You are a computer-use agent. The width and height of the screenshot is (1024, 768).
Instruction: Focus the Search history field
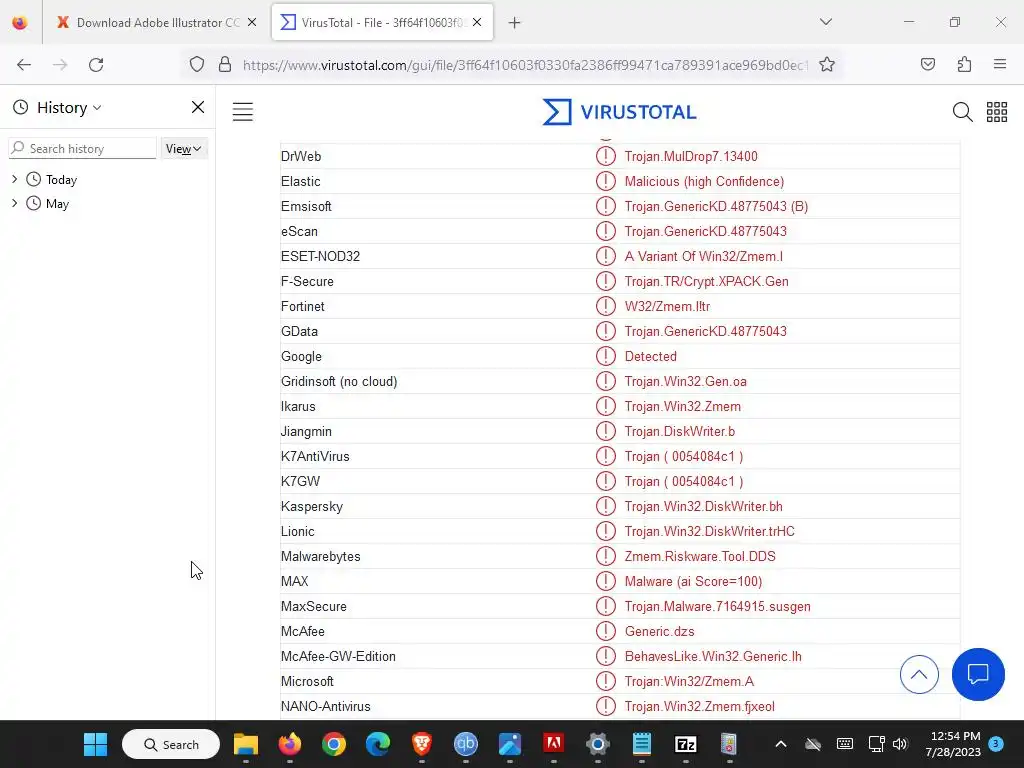tap(82, 148)
